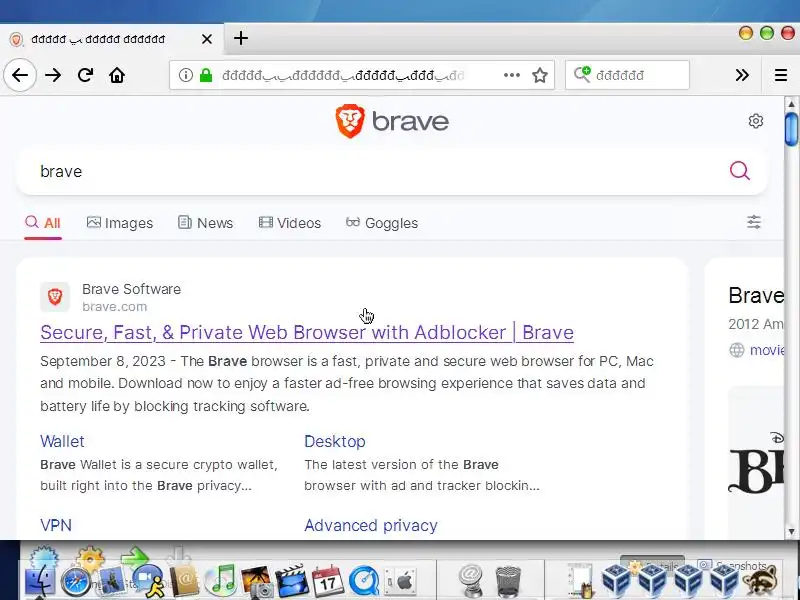The width and height of the screenshot is (800, 600).
Task: Select the current browser tab
Action: point(111,39)
